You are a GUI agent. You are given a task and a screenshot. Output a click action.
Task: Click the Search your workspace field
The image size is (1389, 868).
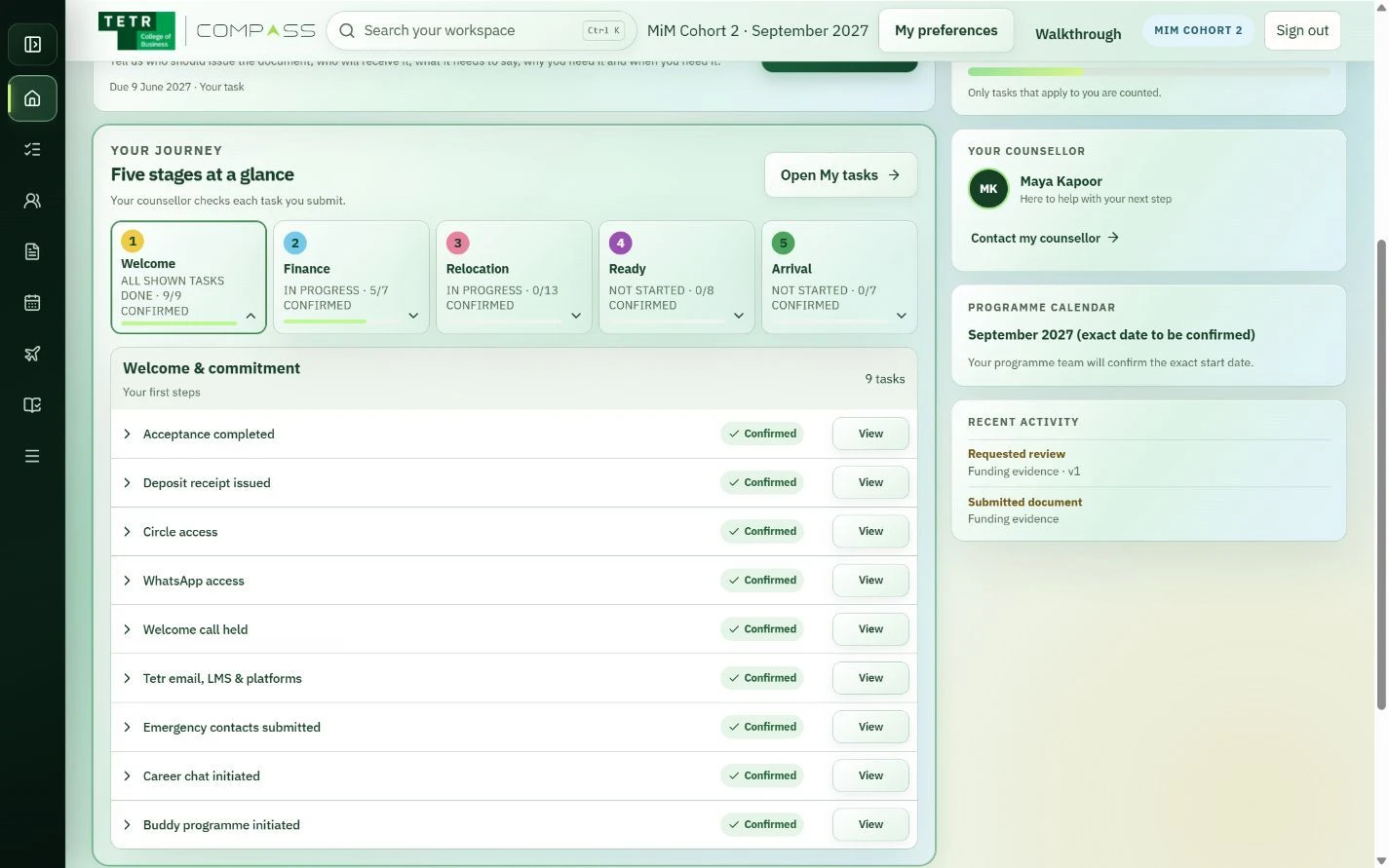click(x=481, y=30)
